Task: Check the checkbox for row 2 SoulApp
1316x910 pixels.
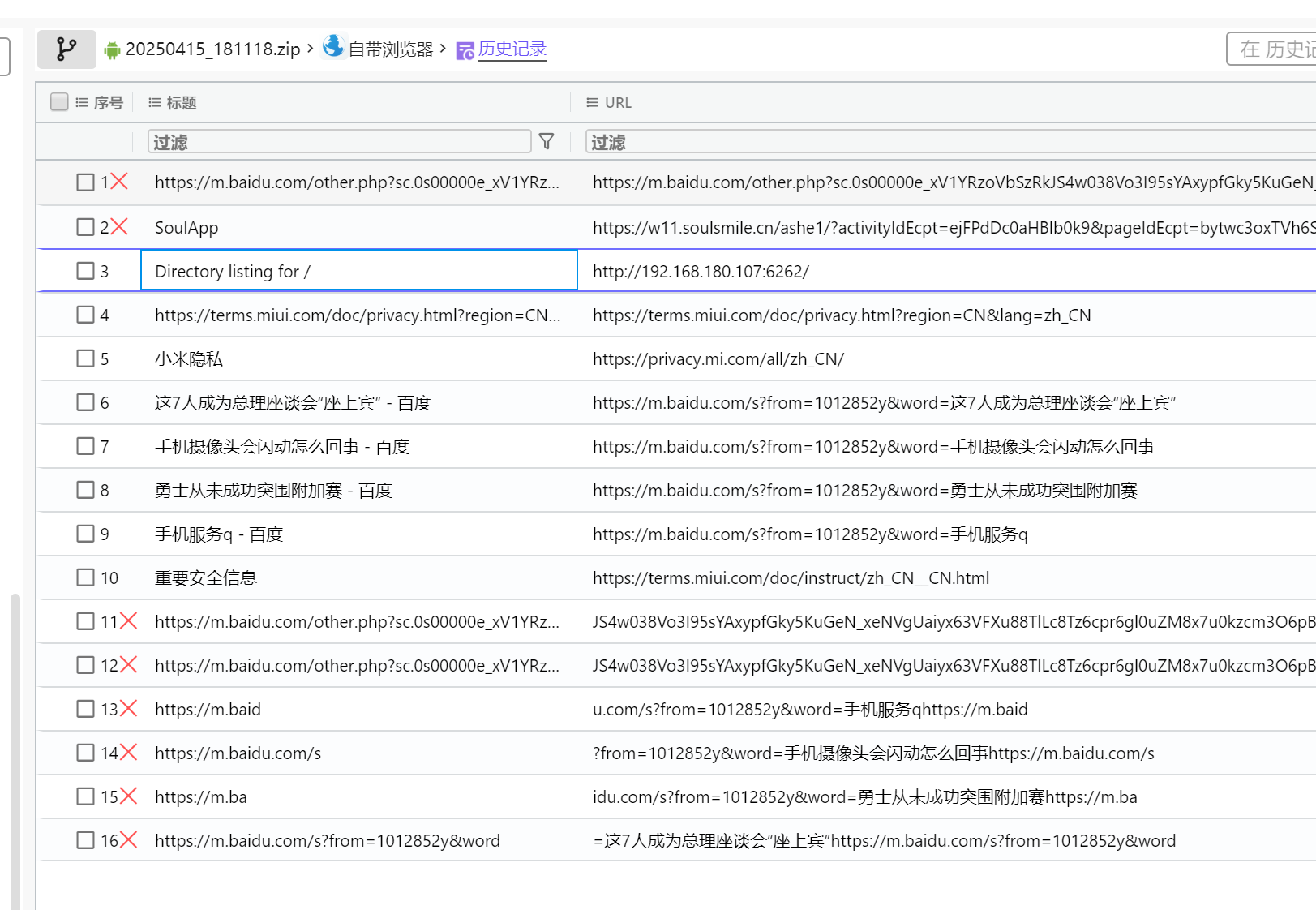Action: (85, 227)
